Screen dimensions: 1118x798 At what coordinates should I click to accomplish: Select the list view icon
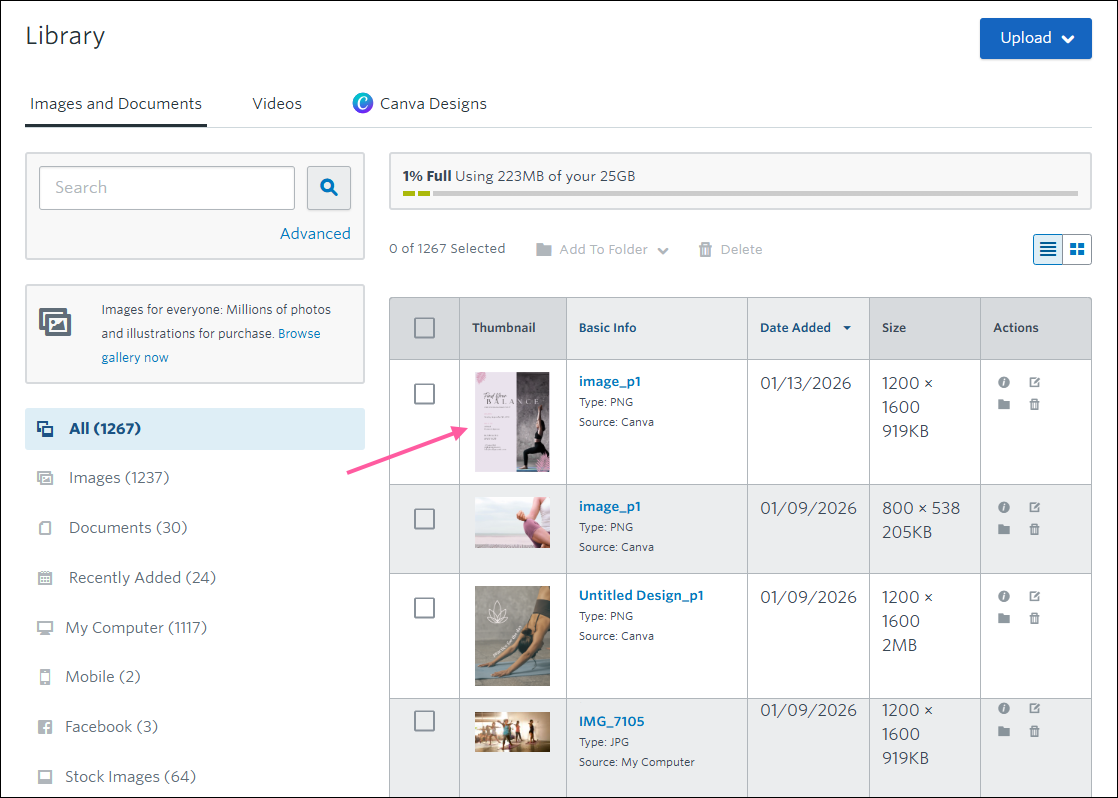point(1047,249)
